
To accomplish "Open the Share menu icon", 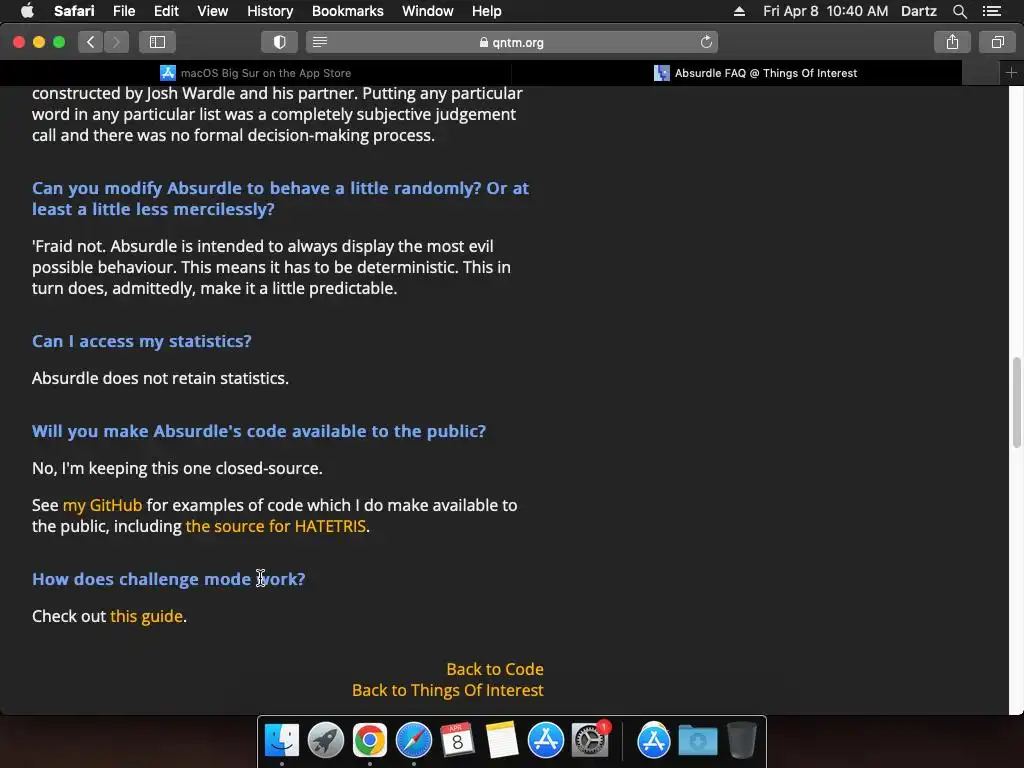I will (x=952, y=42).
